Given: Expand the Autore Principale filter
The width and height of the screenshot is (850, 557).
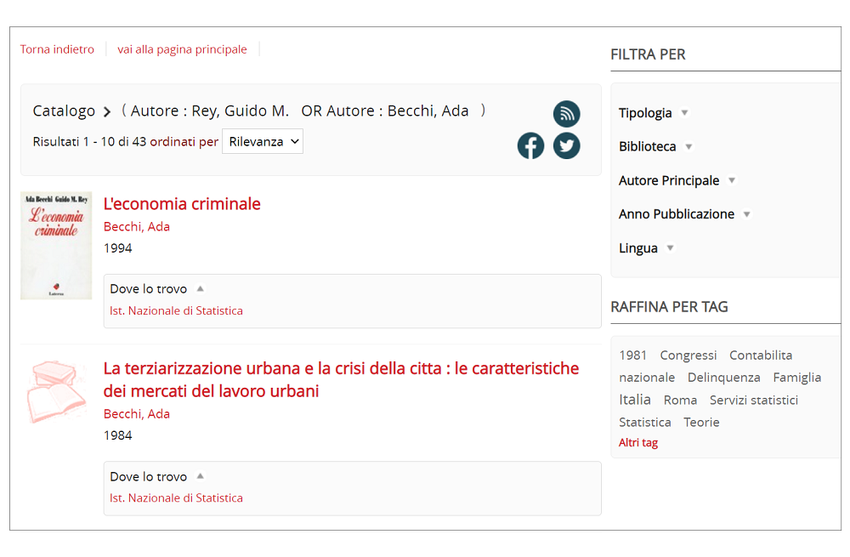Looking at the screenshot, I should pyautogui.click(x=677, y=181).
